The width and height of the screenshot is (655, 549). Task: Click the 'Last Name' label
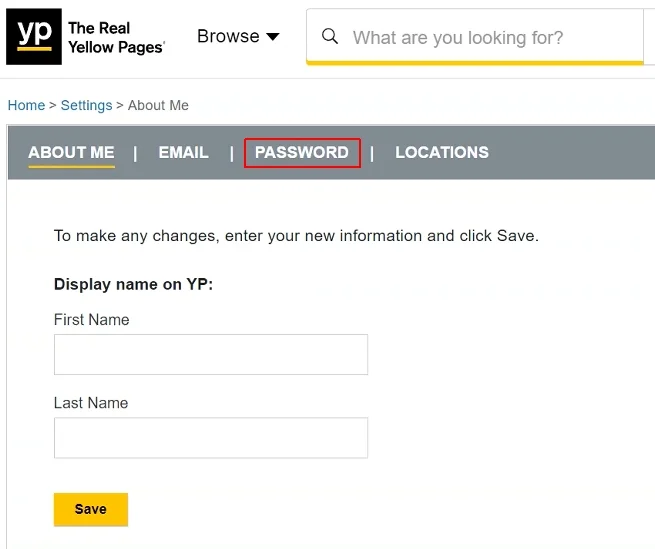point(91,403)
